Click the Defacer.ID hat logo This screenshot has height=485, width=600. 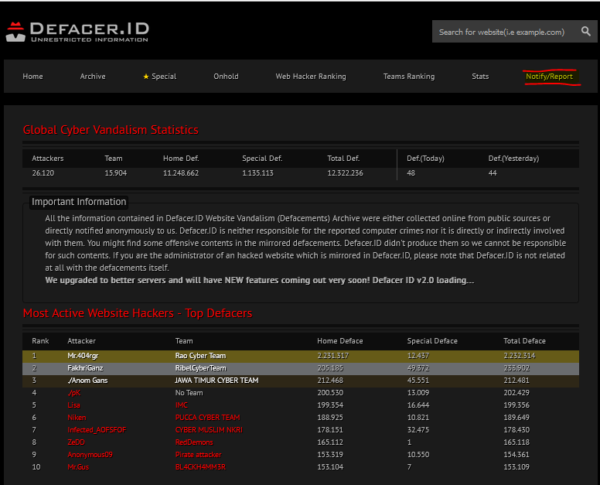(x=15, y=32)
